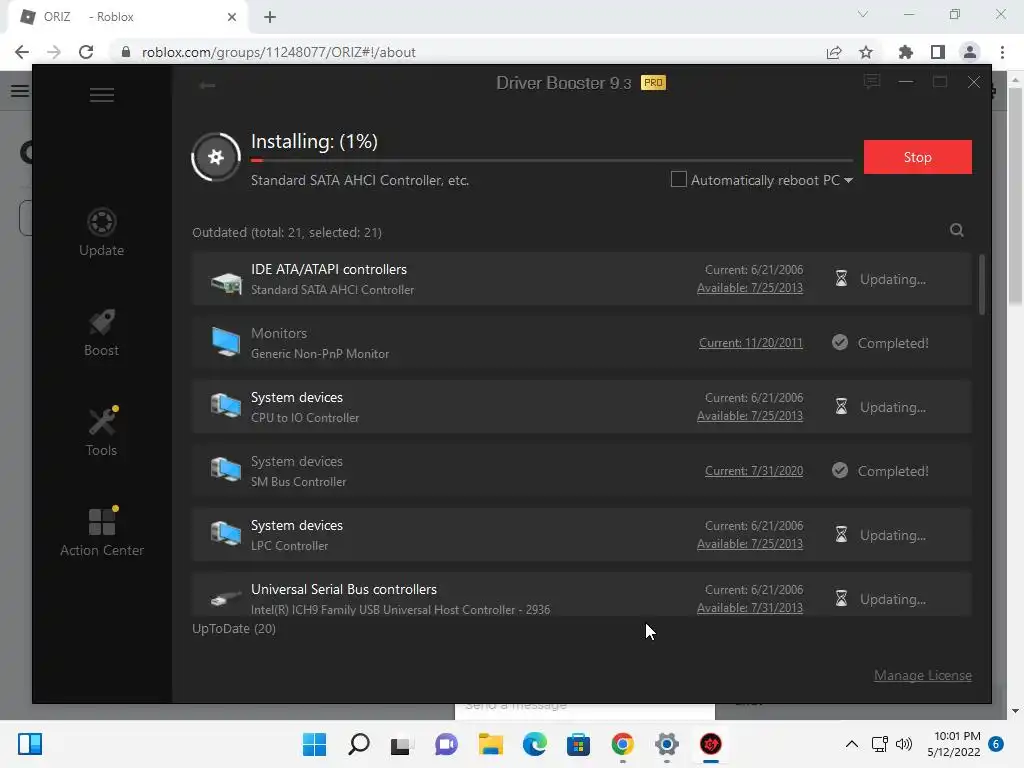Screen dimensions: 1024x768
Task: Click the Generic Non-PnP Monitor icon
Action: (x=226, y=343)
